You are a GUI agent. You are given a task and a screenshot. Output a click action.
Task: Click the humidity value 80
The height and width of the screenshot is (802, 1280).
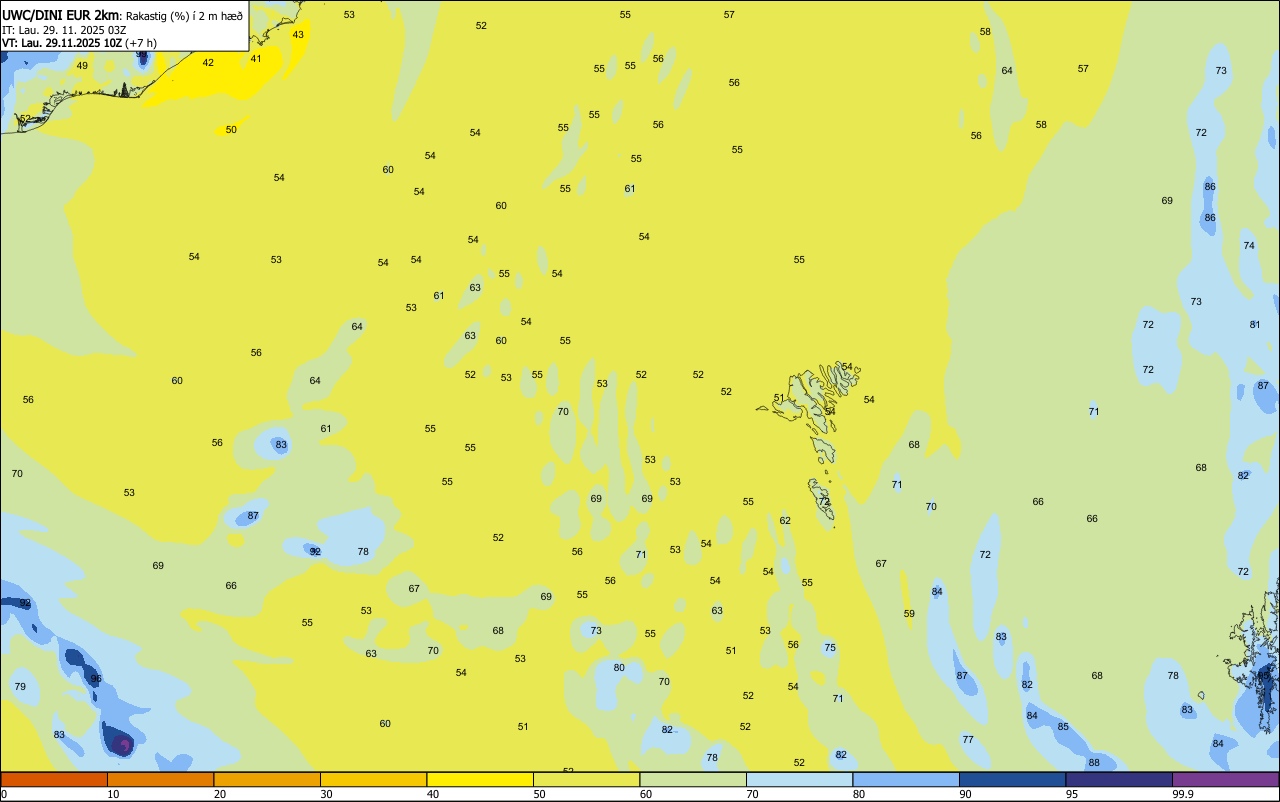(x=619, y=667)
